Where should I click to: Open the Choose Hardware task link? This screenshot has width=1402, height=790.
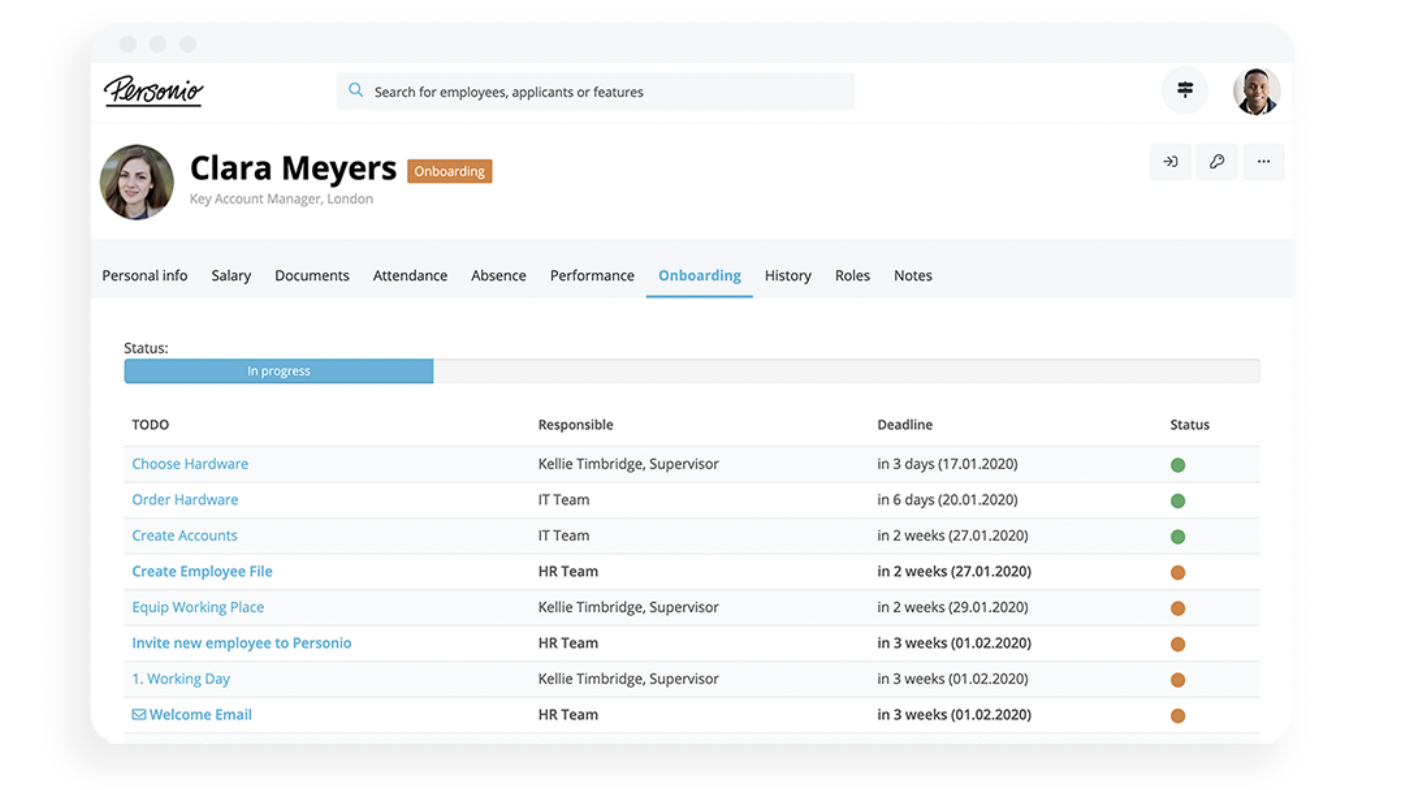pyautogui.click(x=190, y=464)
